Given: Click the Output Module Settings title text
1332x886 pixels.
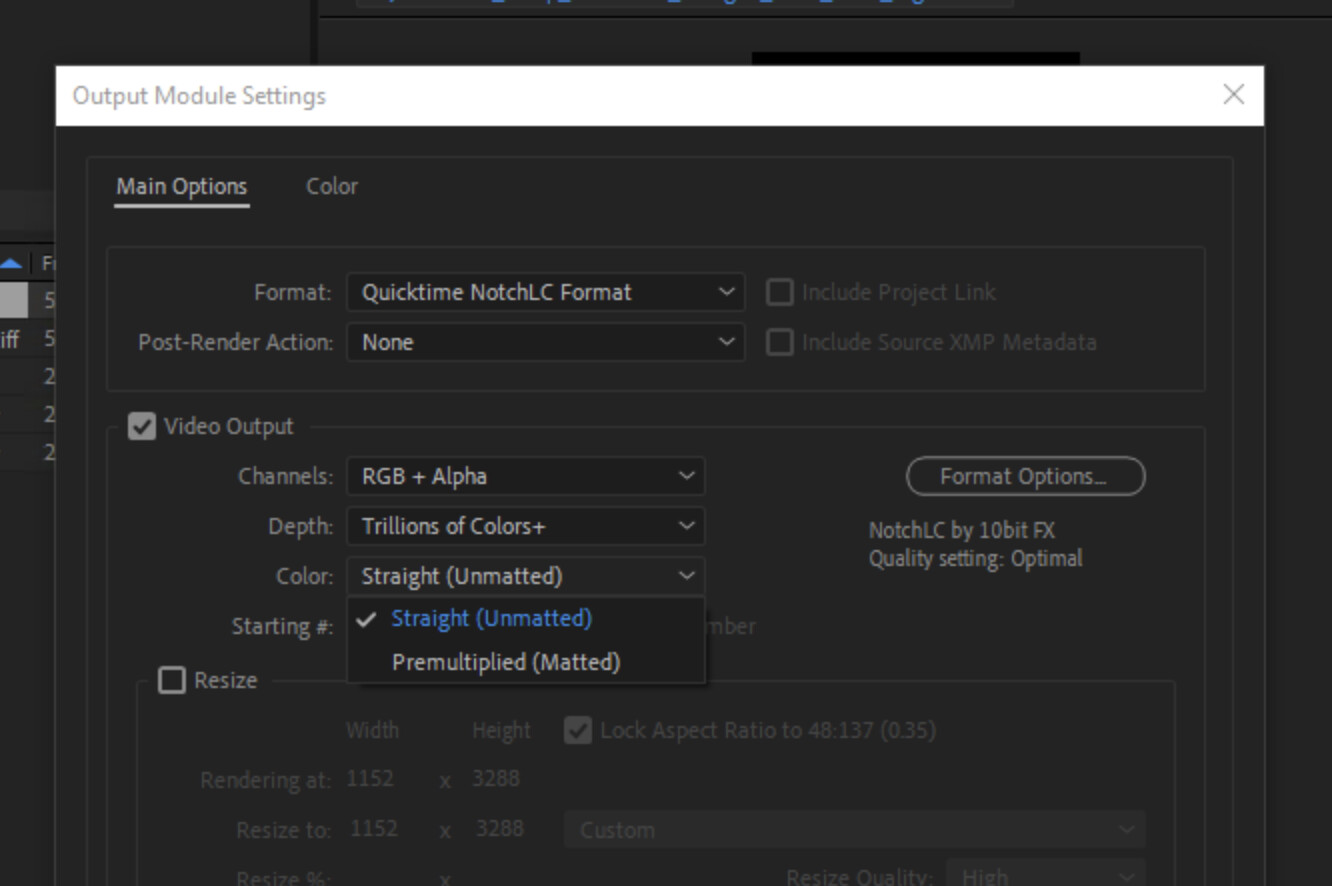Looking at the screenshot, I should 199,96.
